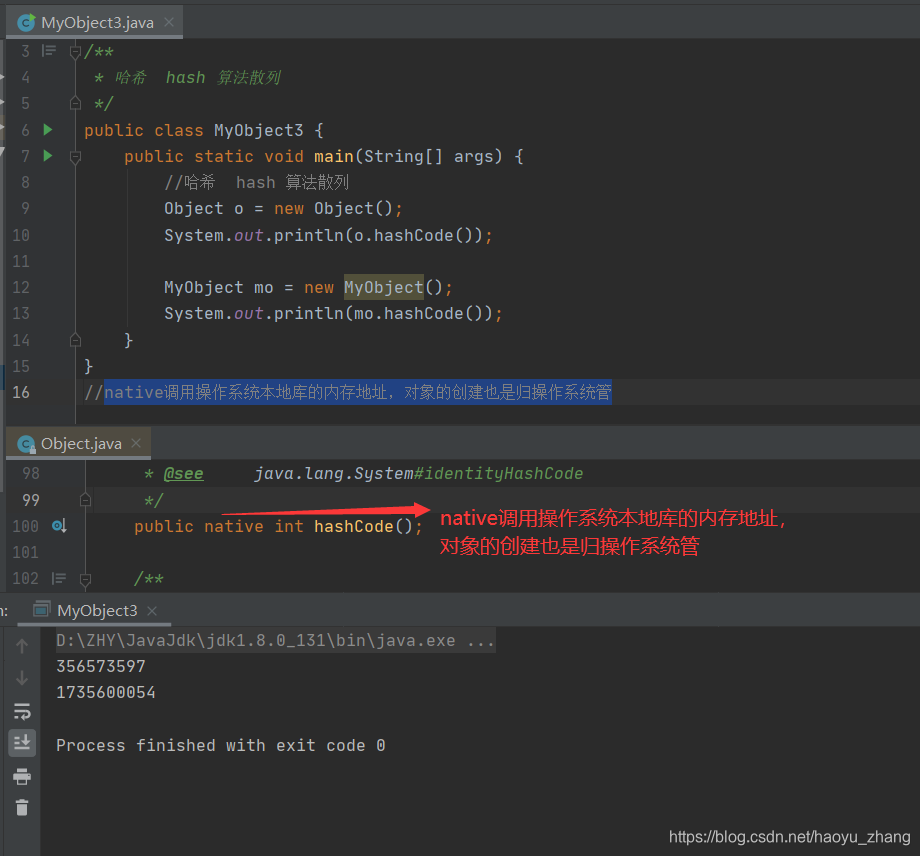Click the overridden method gutter icon at line 100

[x=59, y=526]
